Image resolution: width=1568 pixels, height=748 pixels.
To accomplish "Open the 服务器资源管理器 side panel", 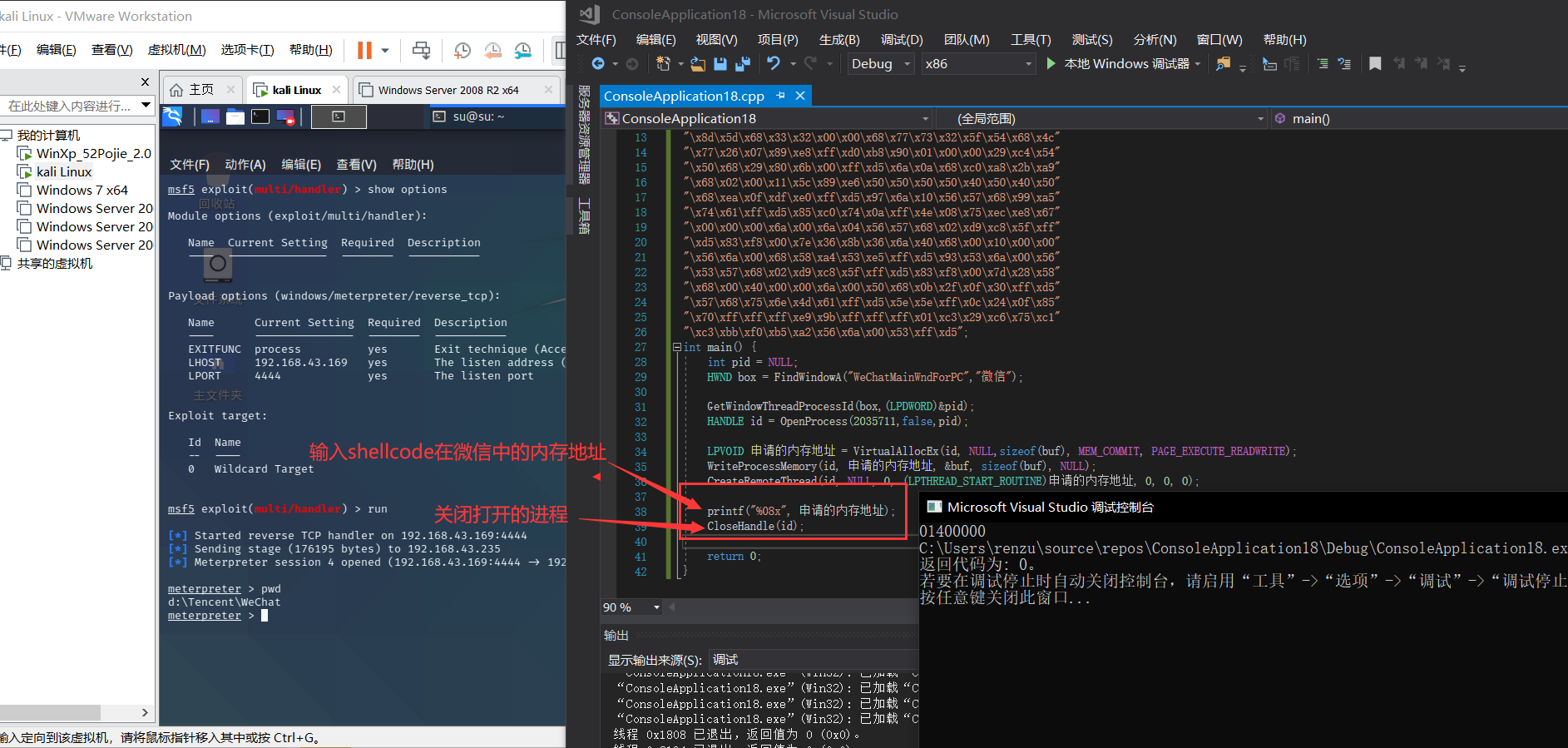I will pos(584,134).
